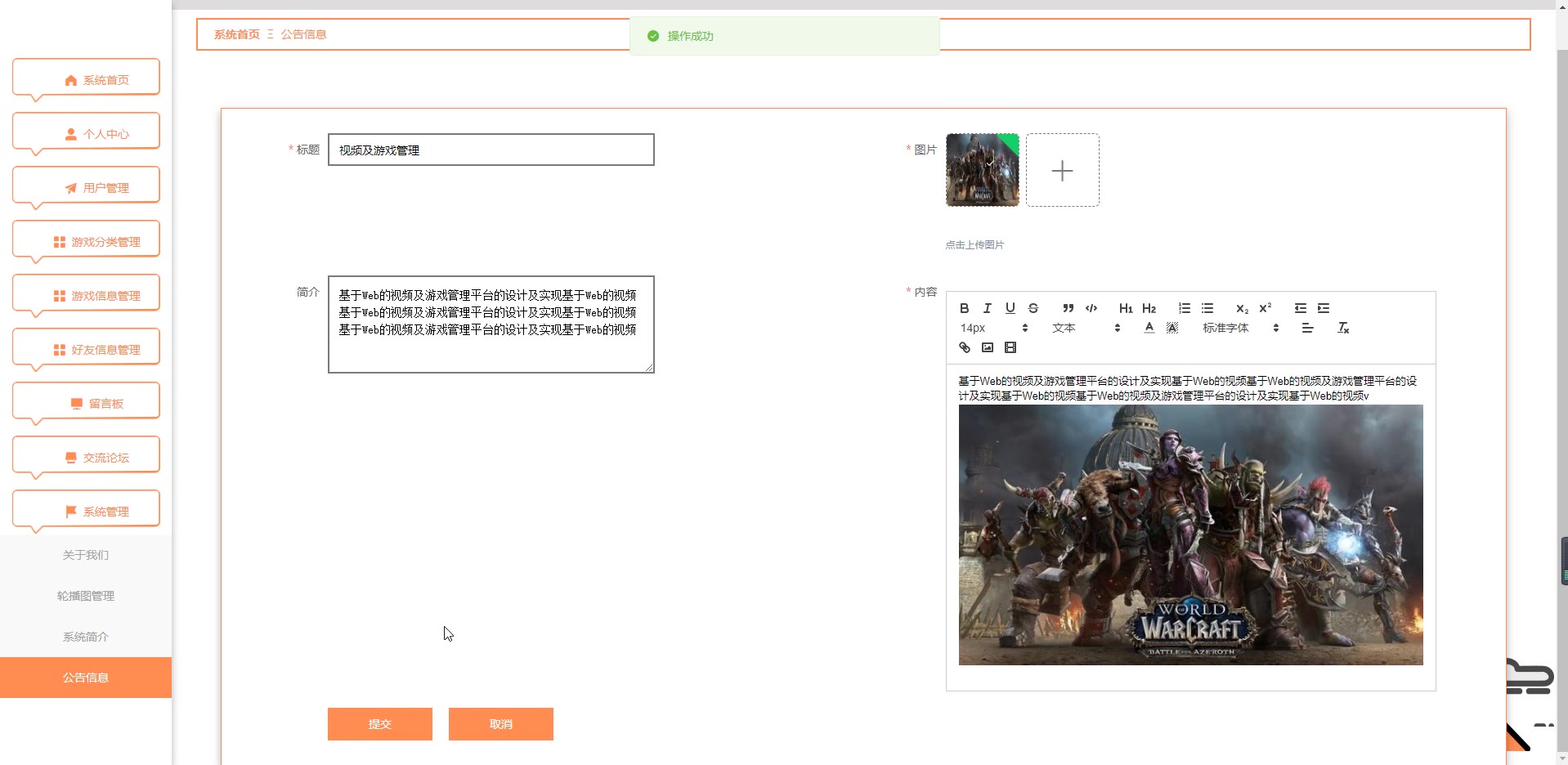The image size is (1568, 765).
Task: Increase indent in editor
Action: coord(1323,308)
